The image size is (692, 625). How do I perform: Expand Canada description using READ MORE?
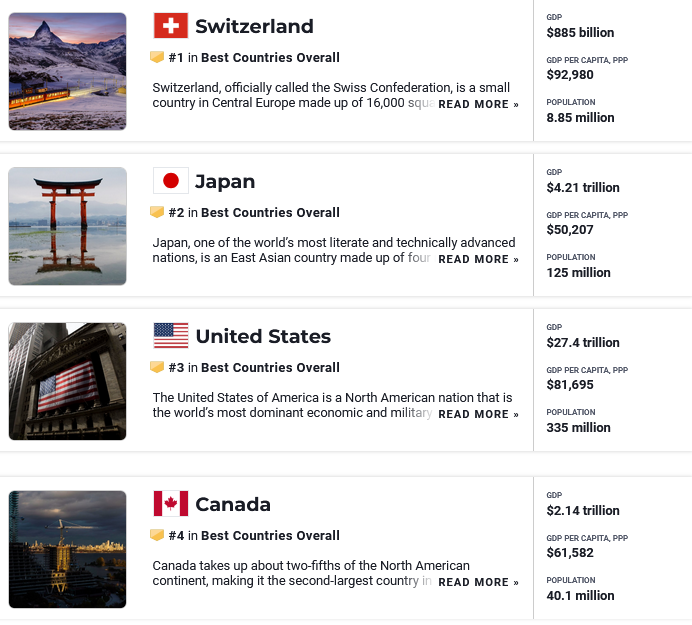point(478,582)
